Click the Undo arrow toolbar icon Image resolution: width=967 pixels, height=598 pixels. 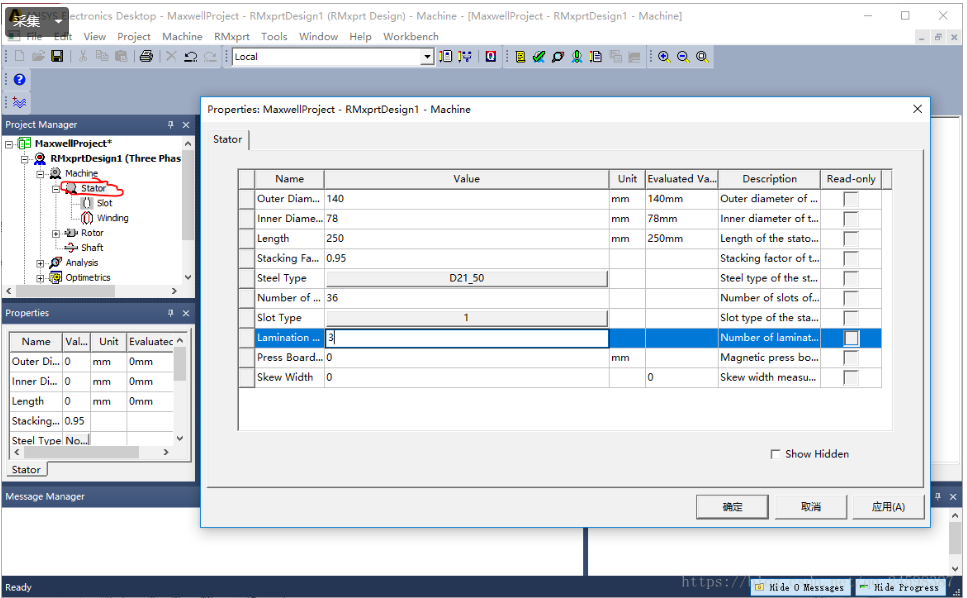191,56
